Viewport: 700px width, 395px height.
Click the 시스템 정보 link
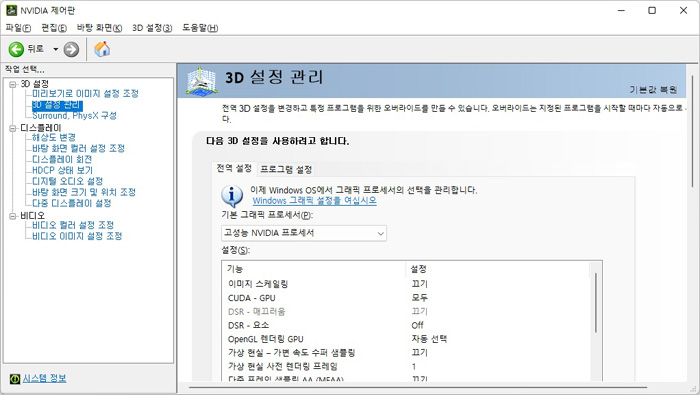(45, 378)
